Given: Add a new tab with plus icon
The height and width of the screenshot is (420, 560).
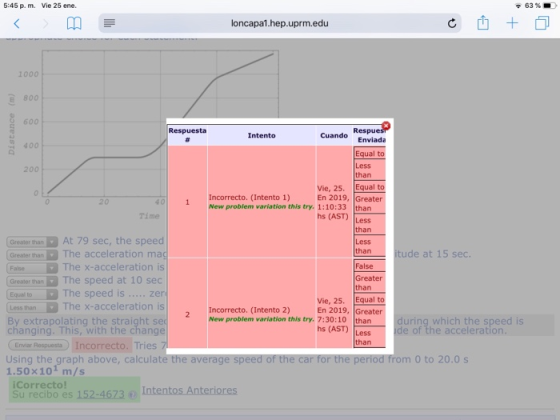Looking at the screenshot, I should click(512, 23).
